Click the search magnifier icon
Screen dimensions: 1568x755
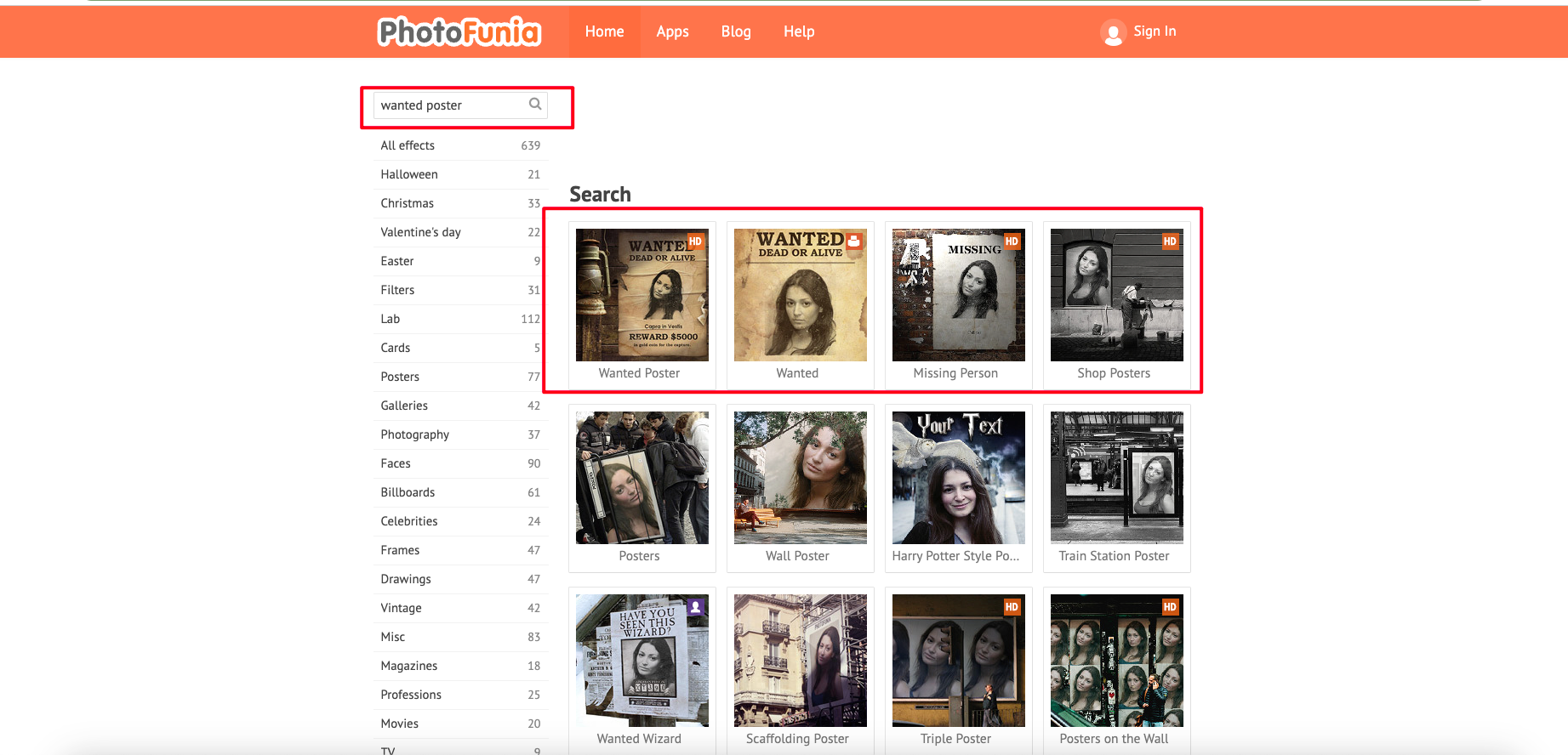point(535,104)
